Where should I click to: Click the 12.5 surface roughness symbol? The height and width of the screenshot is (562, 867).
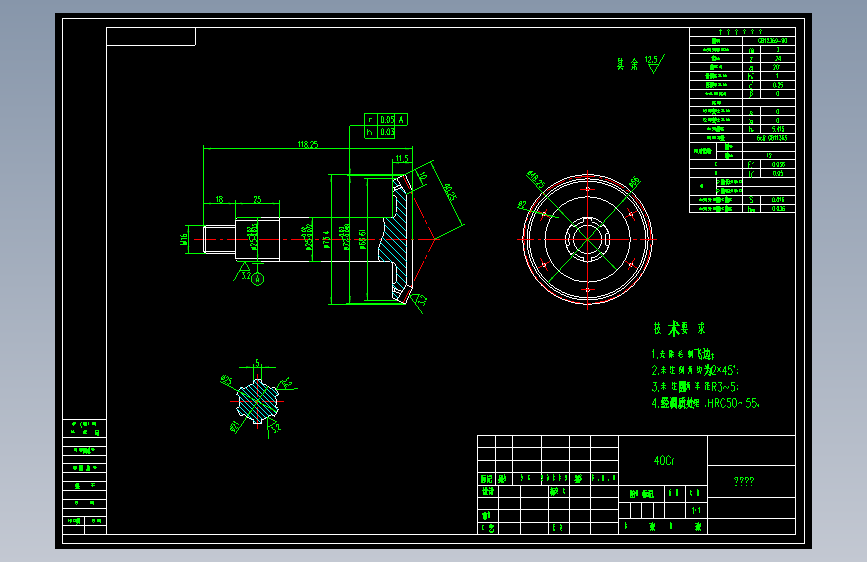pyautogui.click(x=654, y=63)
